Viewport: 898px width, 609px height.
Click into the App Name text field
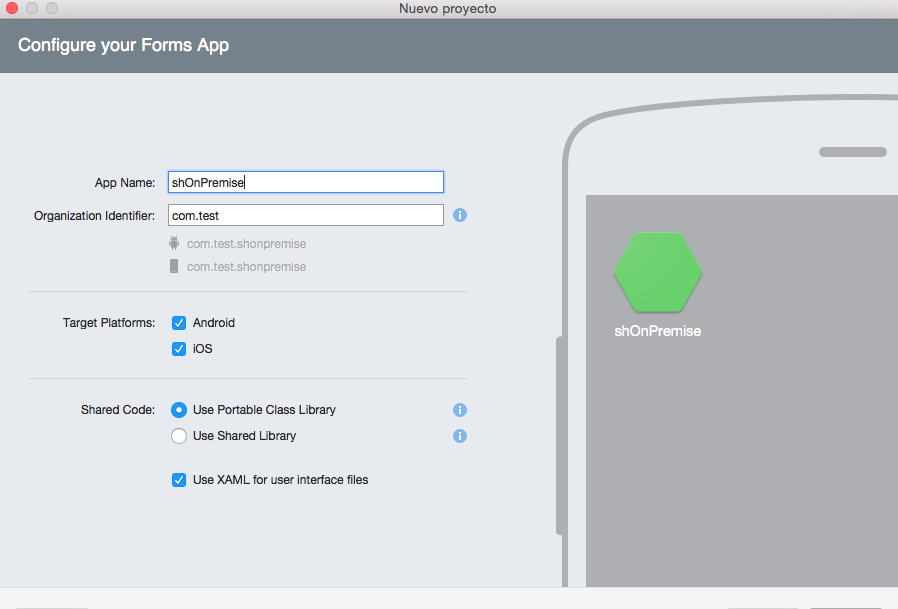pos(305,182)
